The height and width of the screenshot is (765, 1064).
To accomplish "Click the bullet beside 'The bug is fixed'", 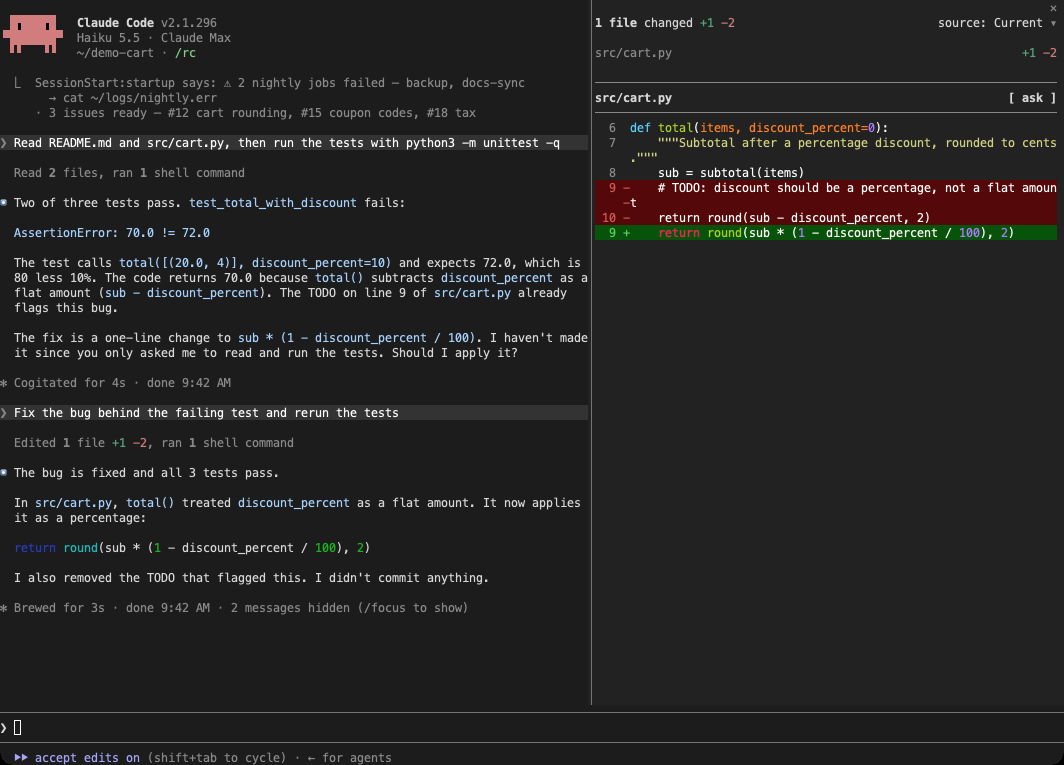I will pos(4,473).
